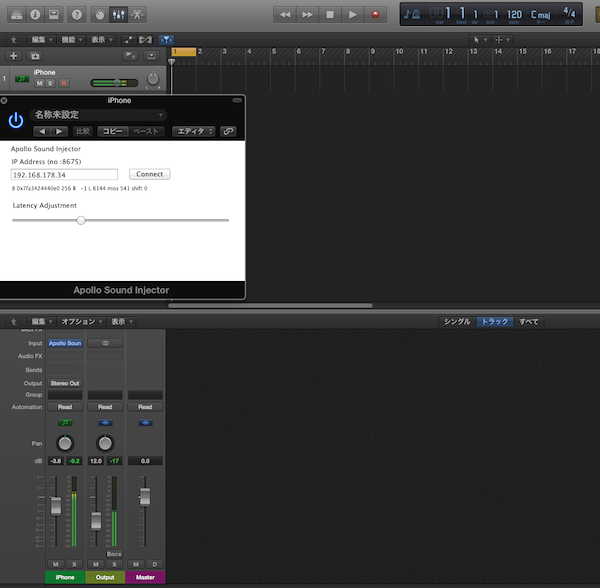Click the plug-in link icon

click(x=228, y=131)
